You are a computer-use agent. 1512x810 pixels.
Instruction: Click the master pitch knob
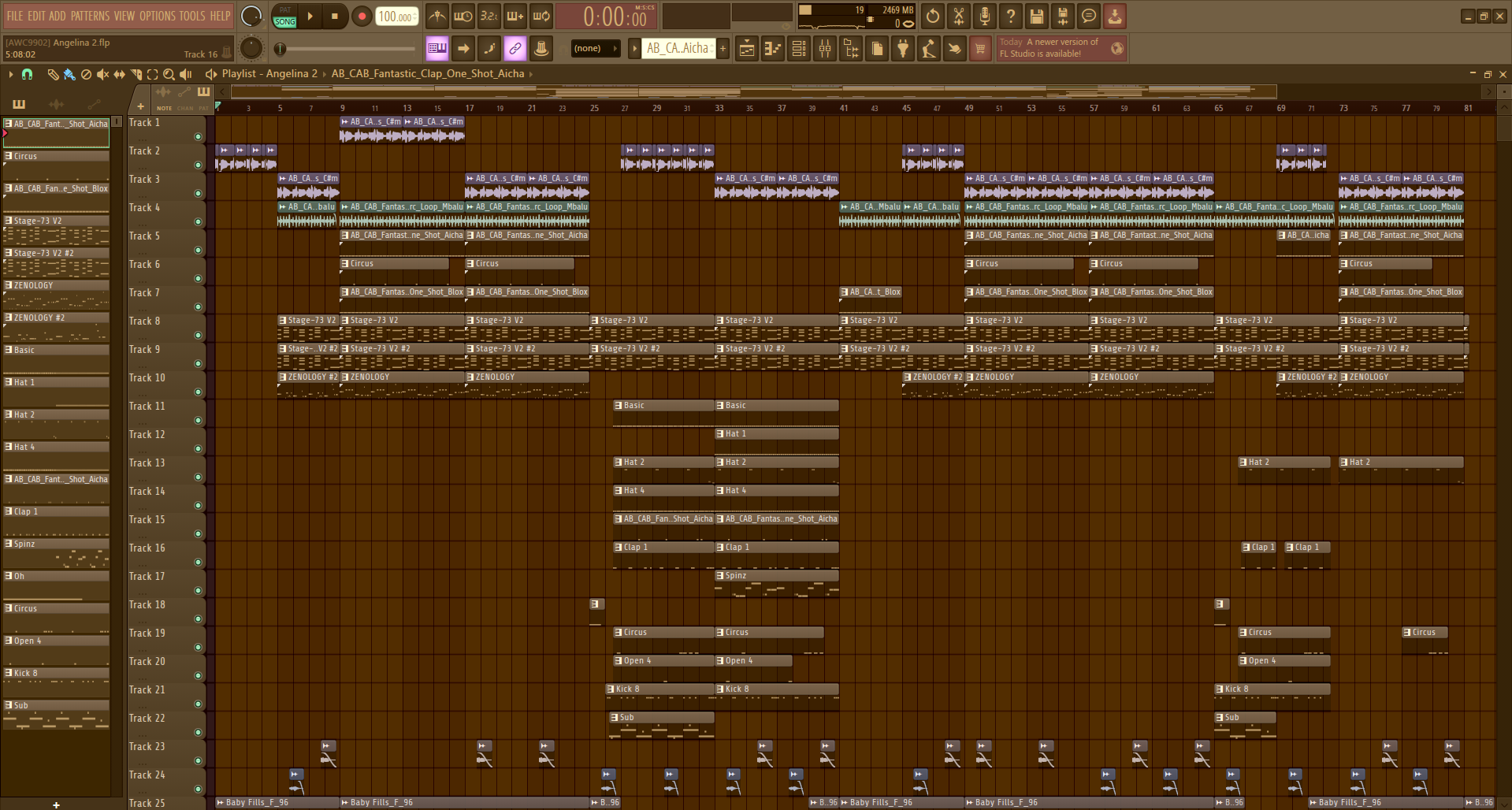pos(251,49)
